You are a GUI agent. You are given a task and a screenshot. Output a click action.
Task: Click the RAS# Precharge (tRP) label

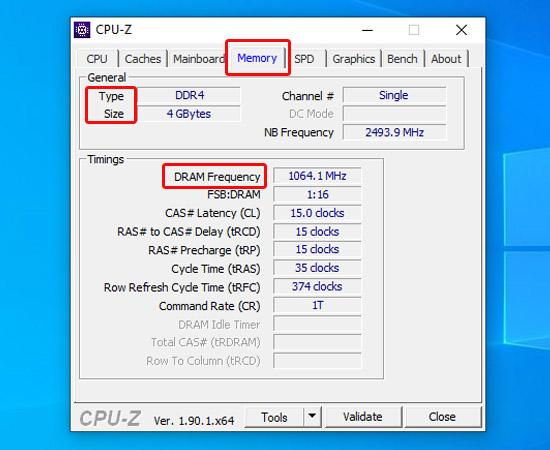pyautogui.click(x=204, y=250)
